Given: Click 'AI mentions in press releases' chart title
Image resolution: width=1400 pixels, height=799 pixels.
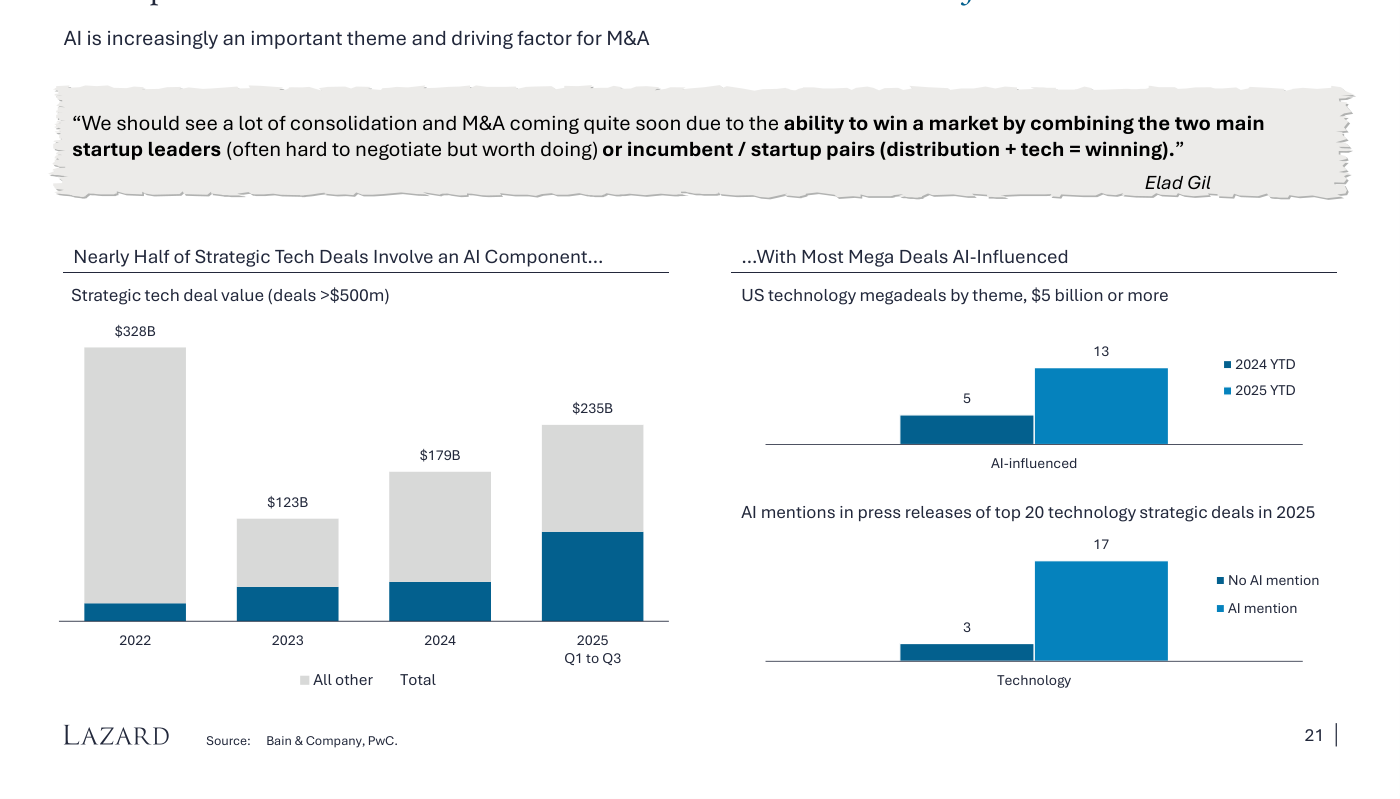Looking at the screenshot, I should 1028,513.
